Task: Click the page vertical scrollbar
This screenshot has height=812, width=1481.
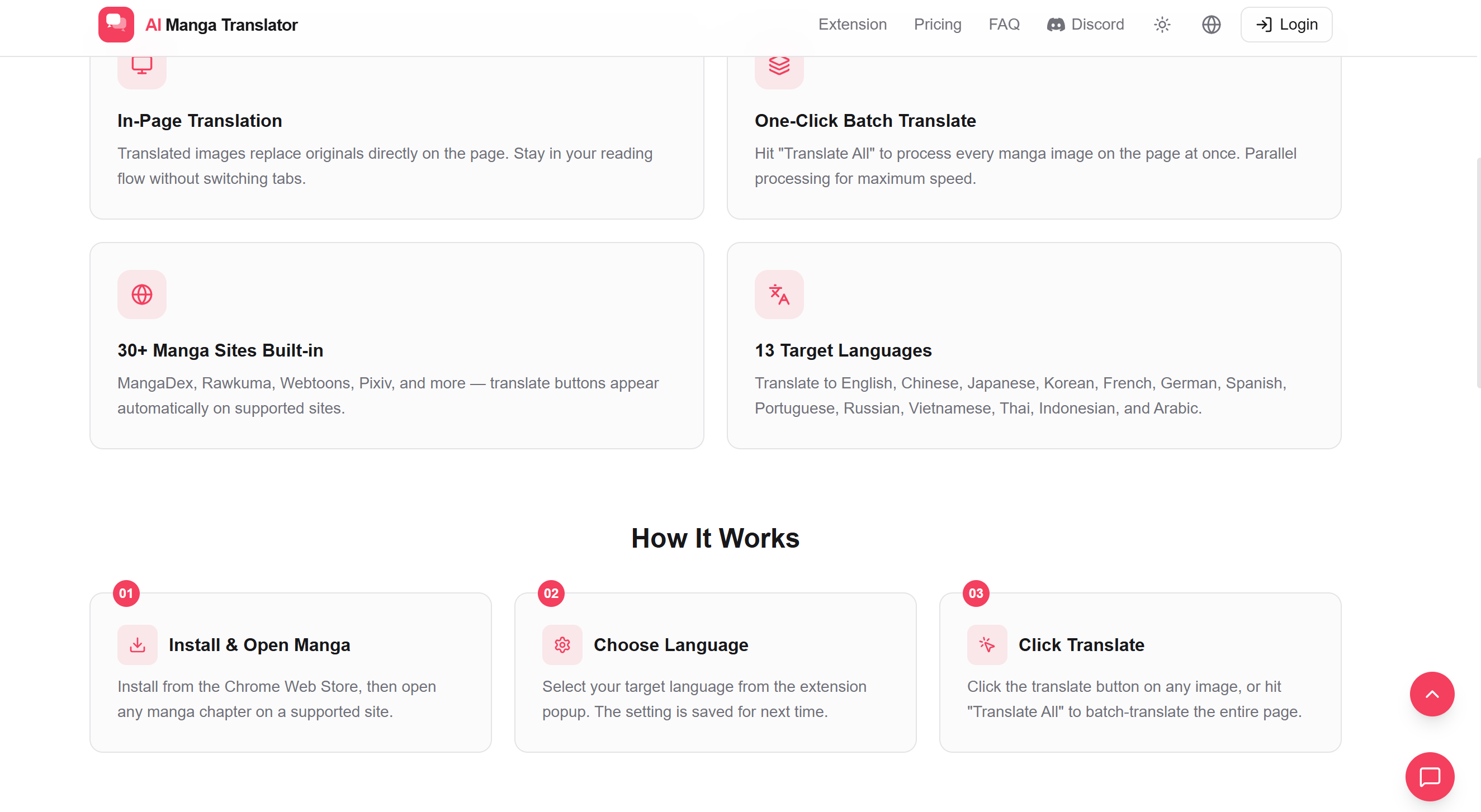Action: (x=1478, y=273)
